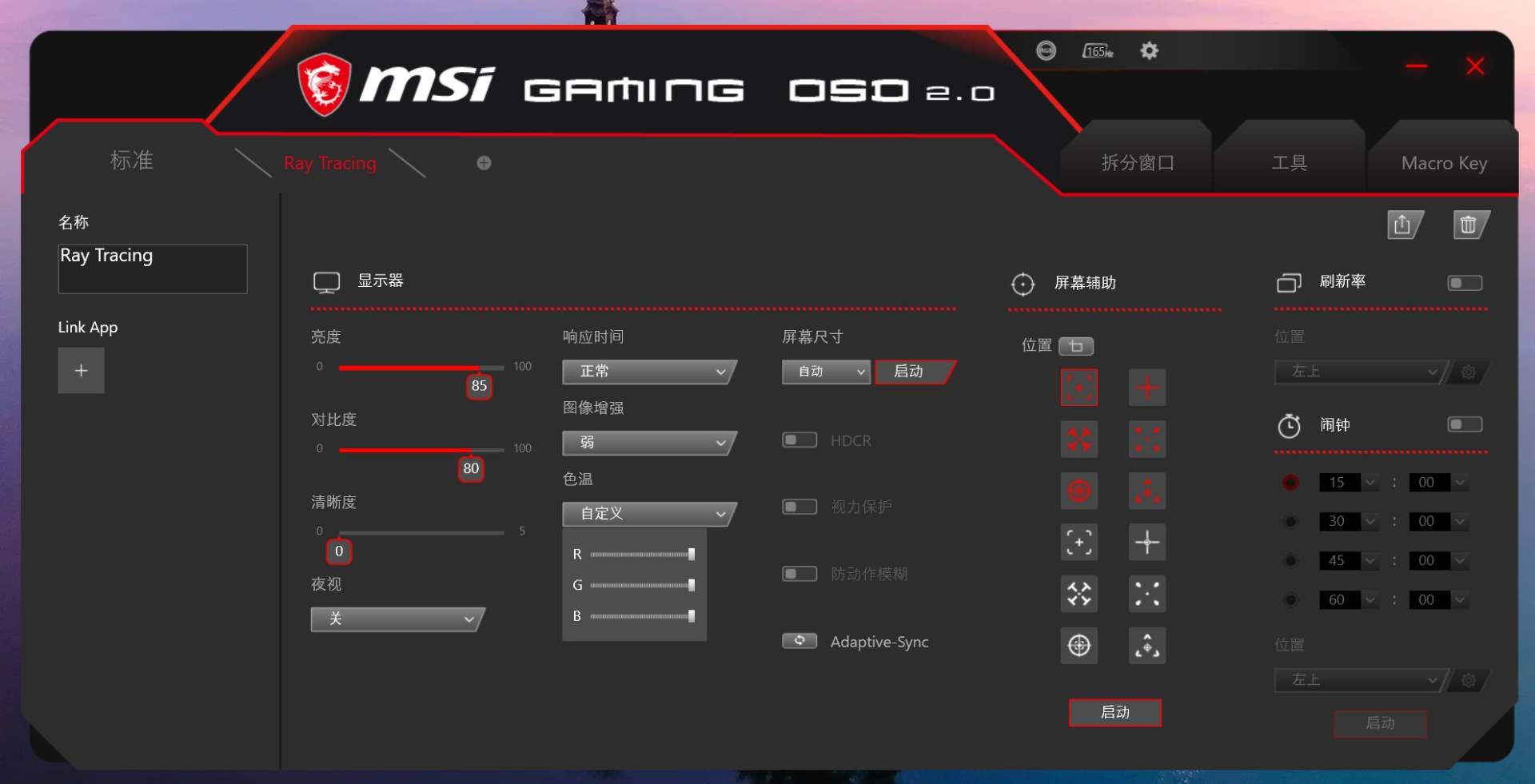Toggle the 防动作模糊 anti motion blur switch
Image resolution: width=1535 pixels, height=784 pixels.
click(799, 574)
